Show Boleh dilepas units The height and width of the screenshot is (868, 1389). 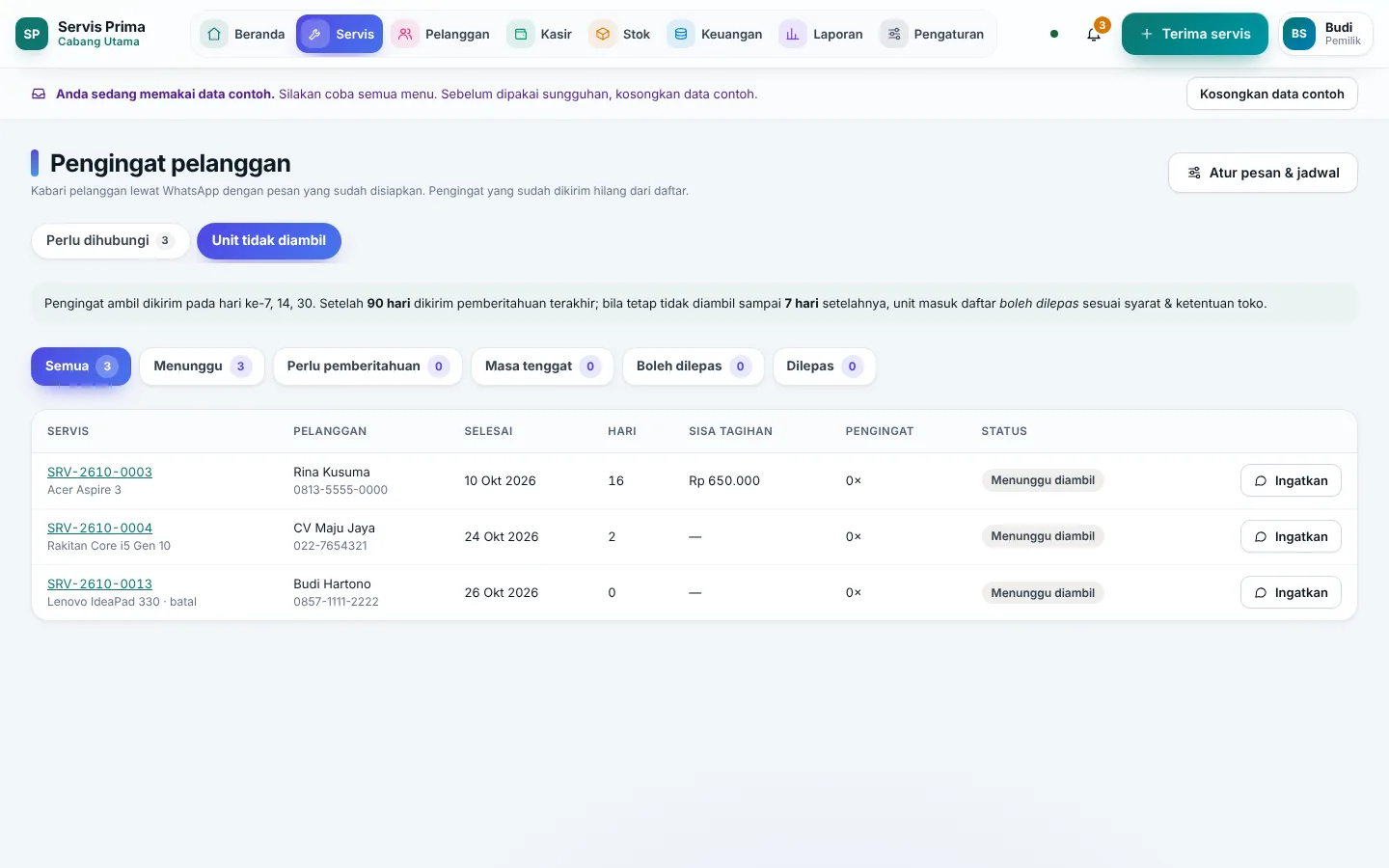tap(693, 366)
